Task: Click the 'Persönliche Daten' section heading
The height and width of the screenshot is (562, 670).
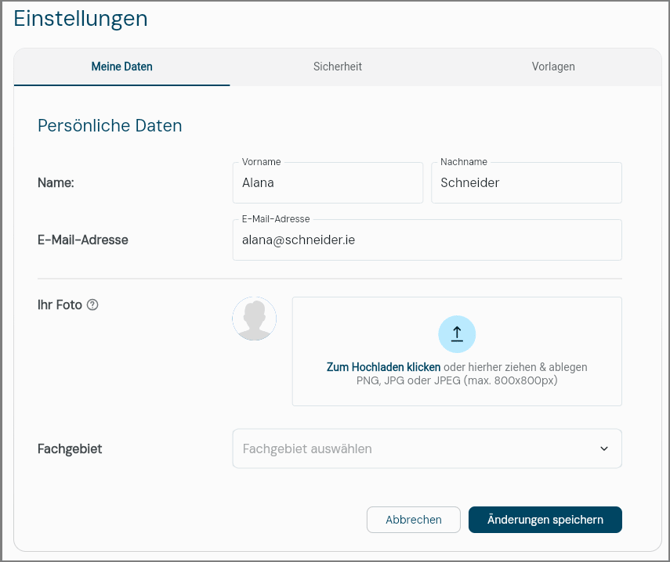Action: pos(110,126)
